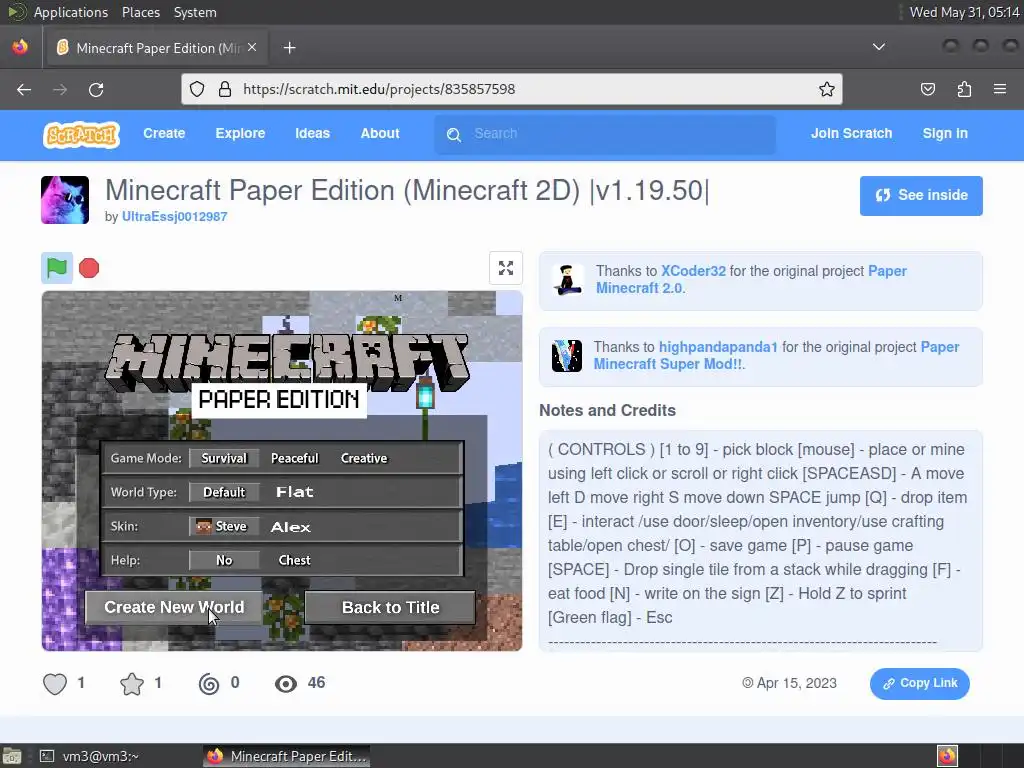The width and height of the screenshot is (1024, 768).
Task: Set Help option to No
Action: (x=224, y=560)
